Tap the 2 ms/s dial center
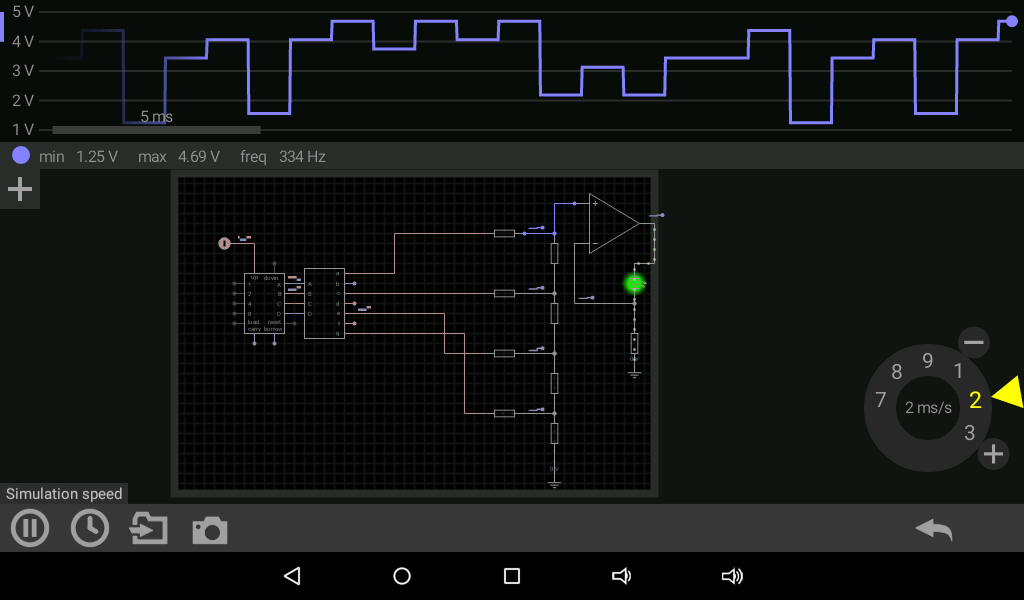Viewport: 1024px width, 600px height. point(928,408)
